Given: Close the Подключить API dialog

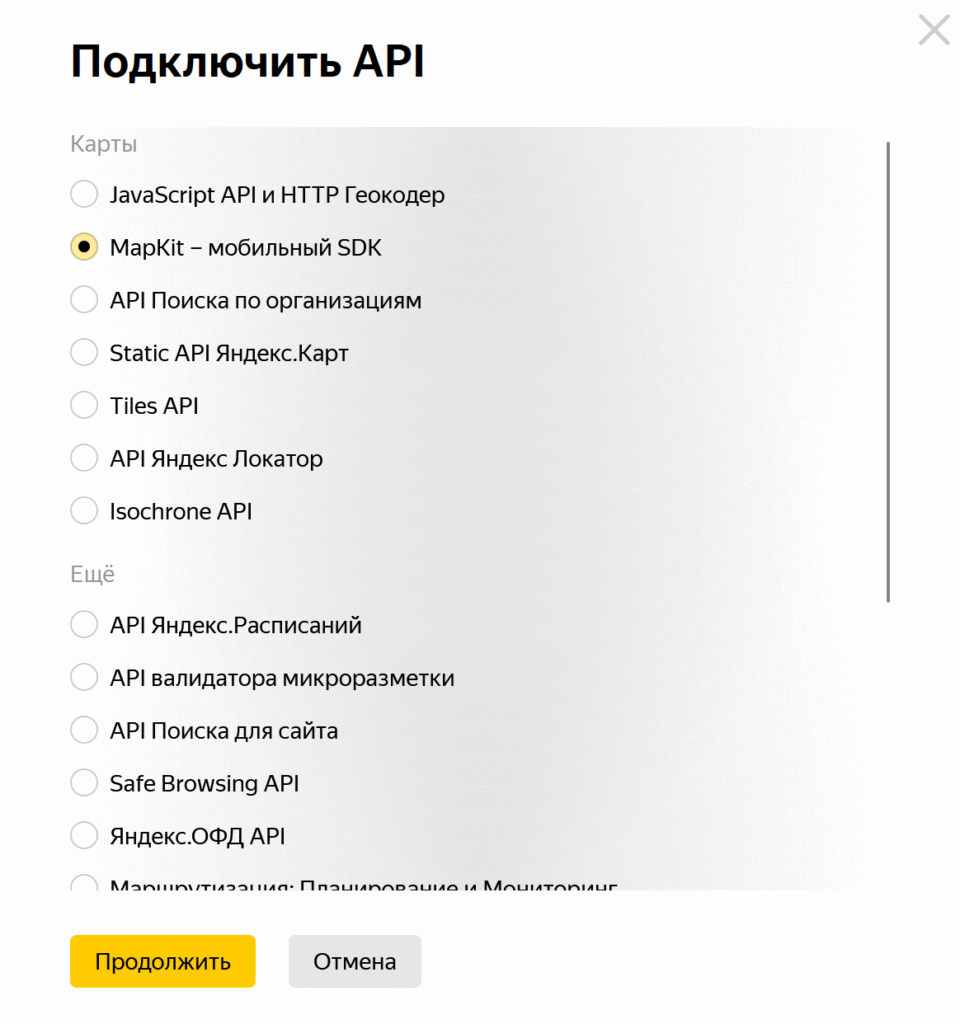Looking at the screenshot, I should (933, 30).
